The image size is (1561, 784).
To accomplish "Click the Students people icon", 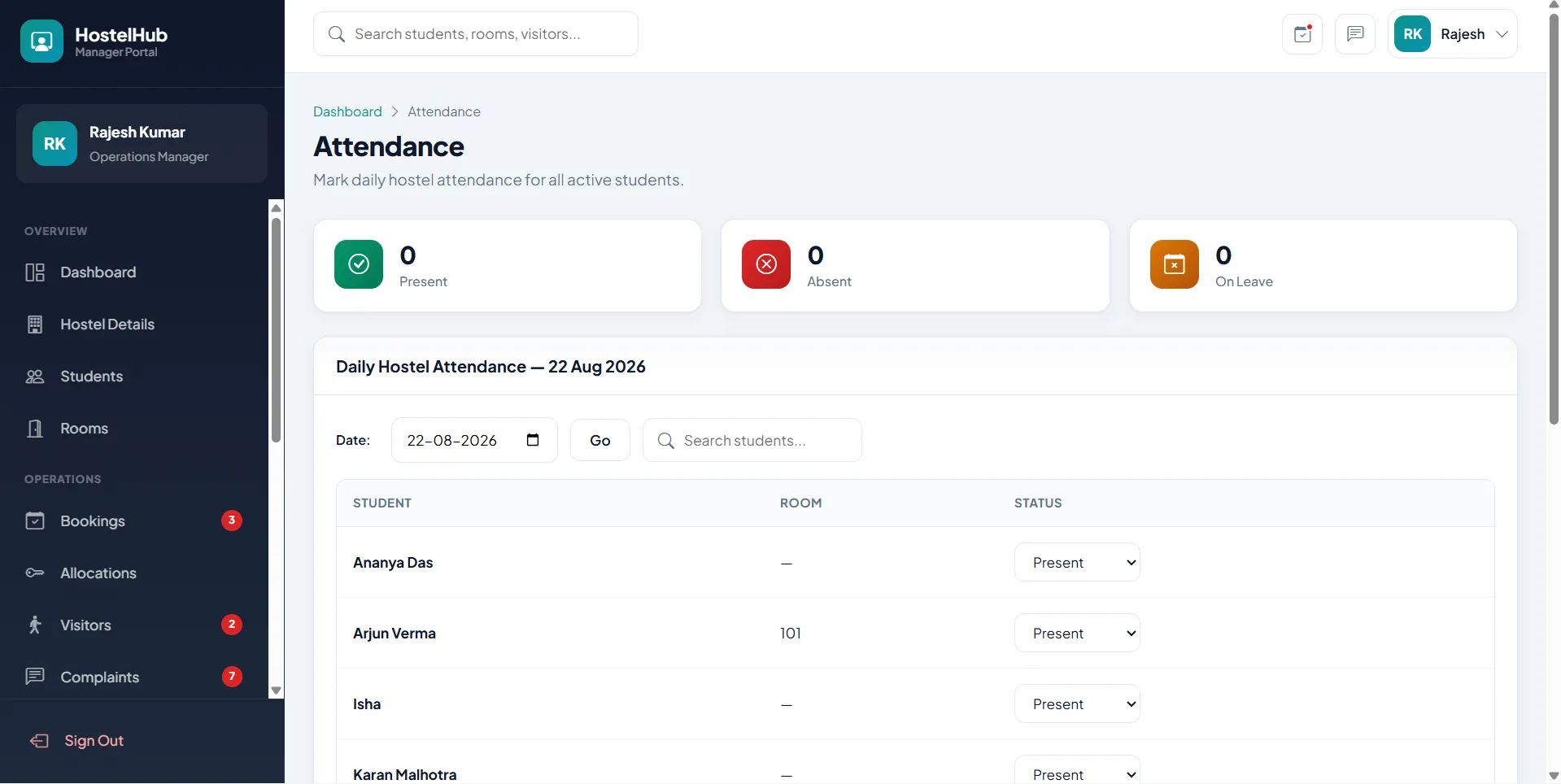I will coord(35,377).
